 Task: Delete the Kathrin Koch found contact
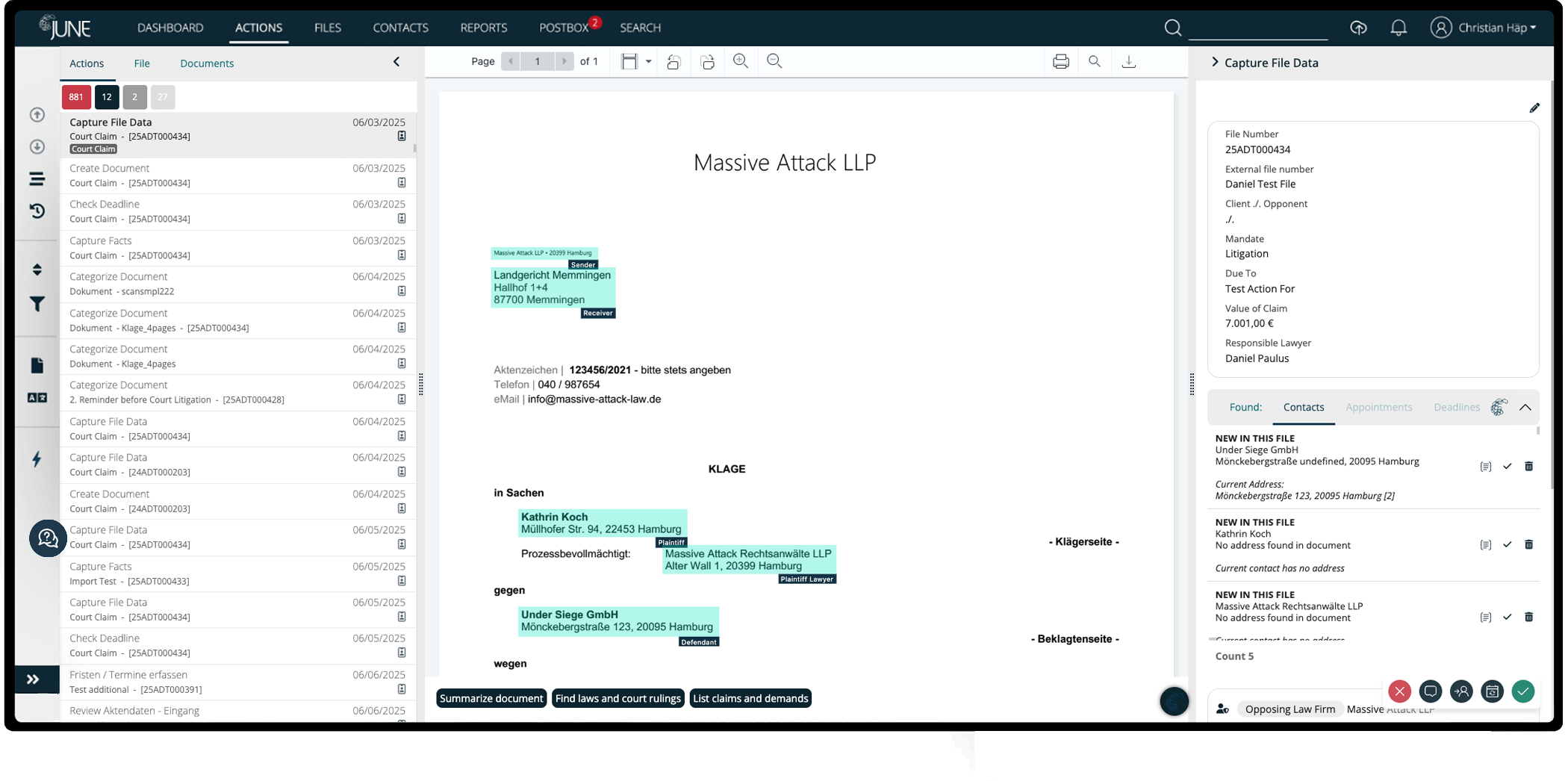pos(1528,545)
